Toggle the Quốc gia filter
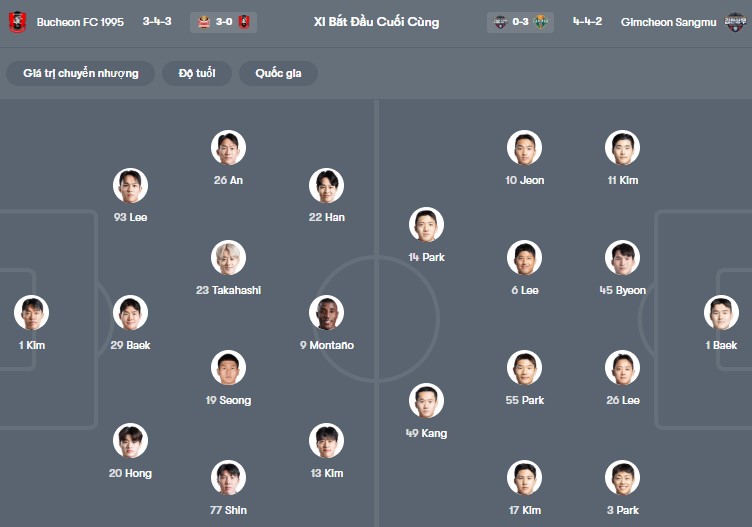The image size is (752, 527). pos(278,73)
